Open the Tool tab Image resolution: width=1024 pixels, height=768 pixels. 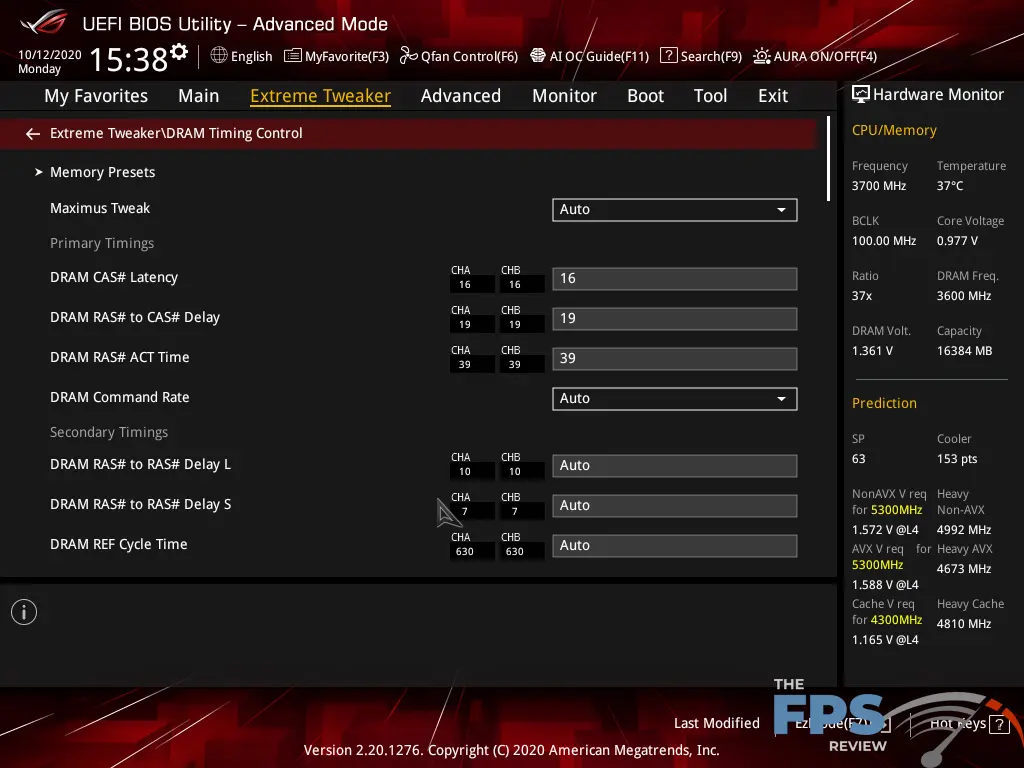click(x=710, y=96)
